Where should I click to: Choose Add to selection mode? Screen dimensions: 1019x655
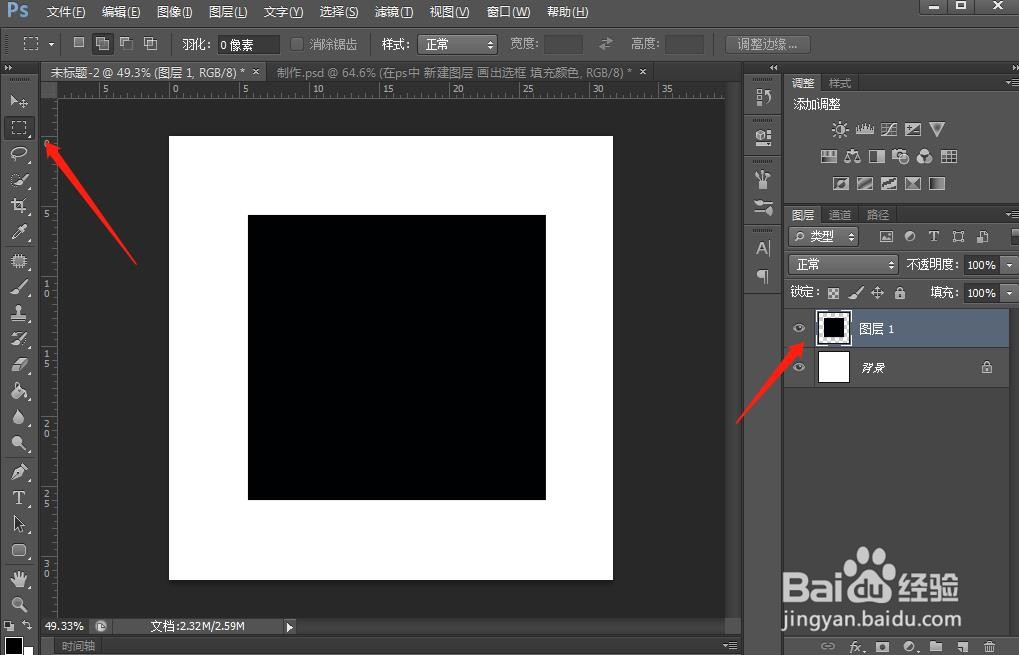(x=102, y=44)
